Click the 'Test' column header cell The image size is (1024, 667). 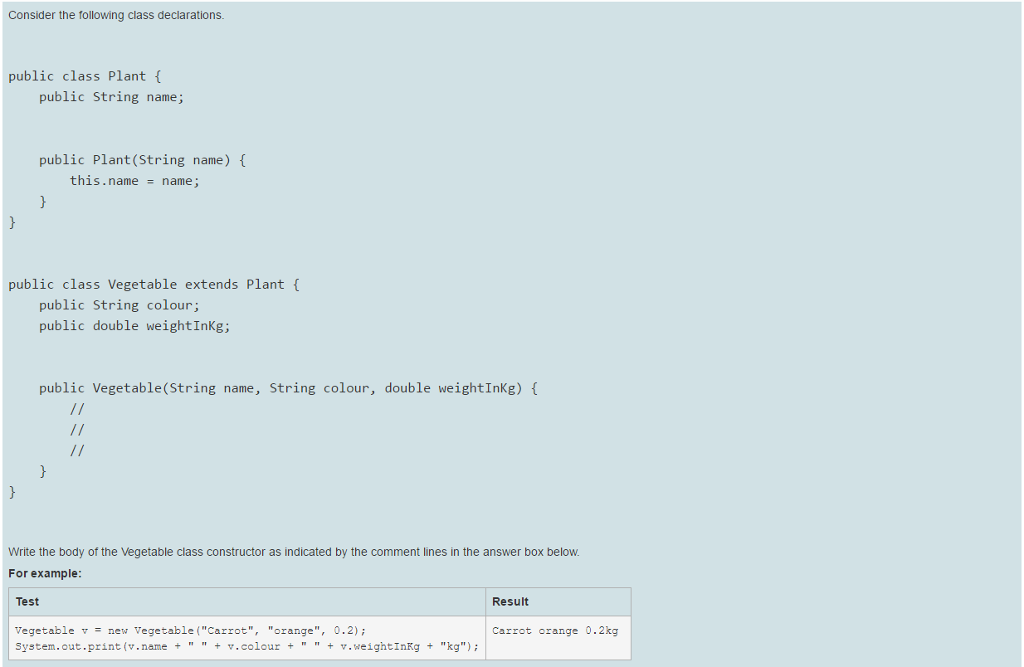[x=25, y=601]
